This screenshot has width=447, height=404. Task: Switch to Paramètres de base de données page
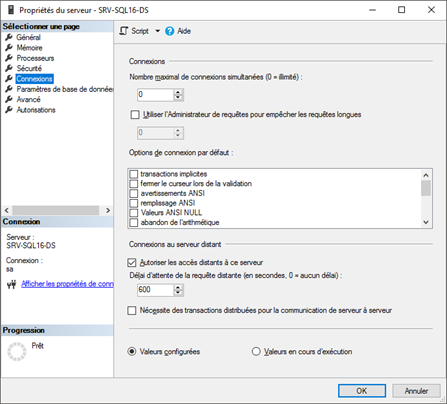click(x=65, y=89)
